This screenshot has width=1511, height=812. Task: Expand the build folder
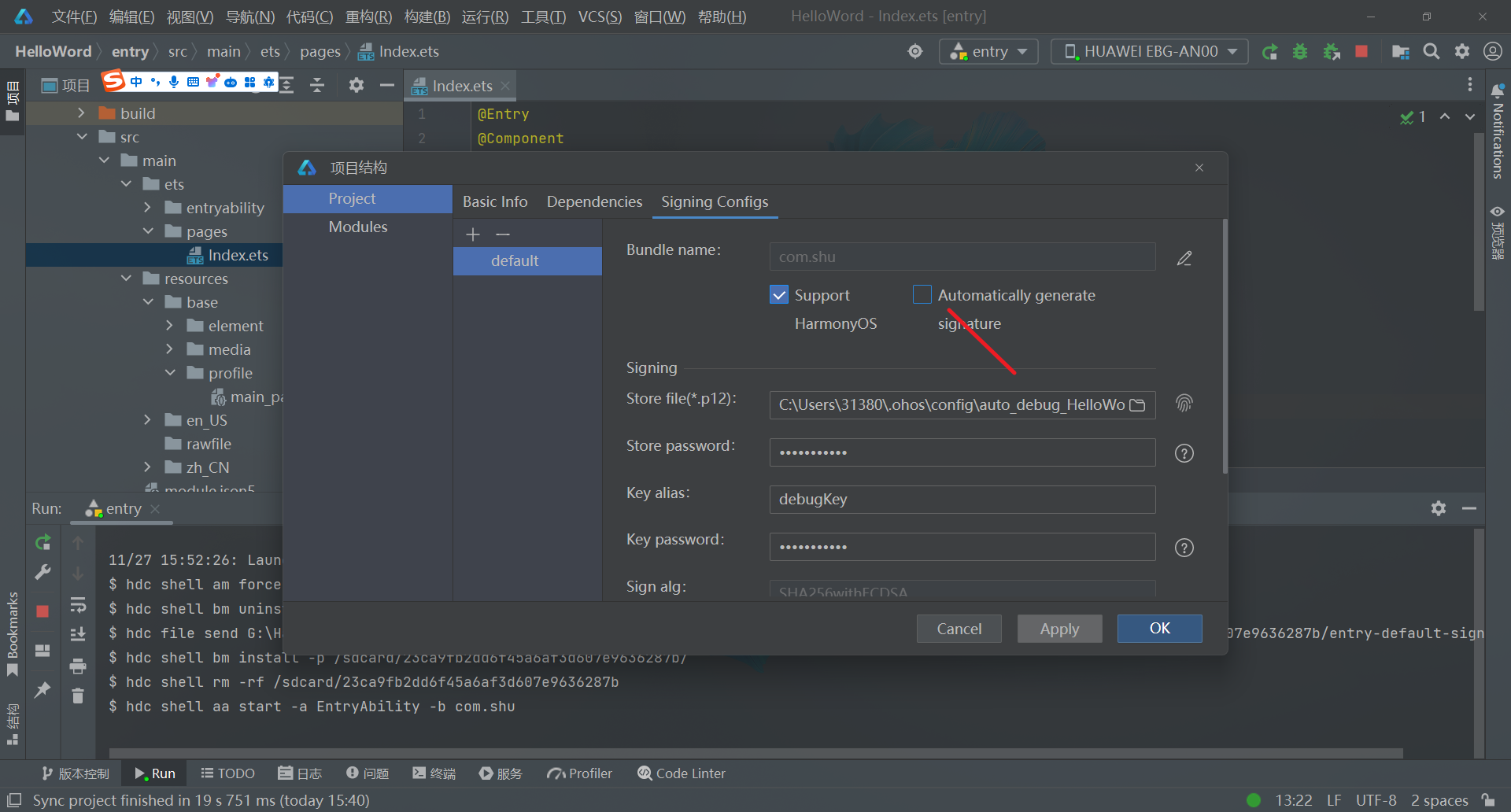[81, 113]
